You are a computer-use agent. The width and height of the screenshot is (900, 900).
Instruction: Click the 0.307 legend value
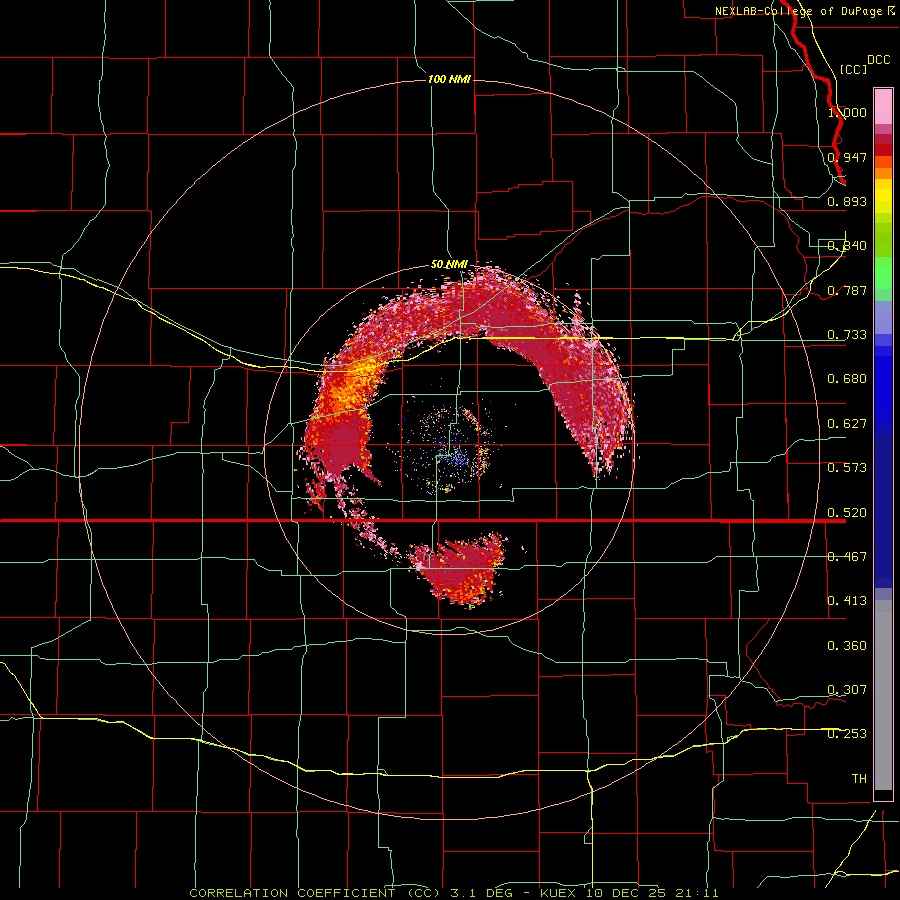coord(847,690)
